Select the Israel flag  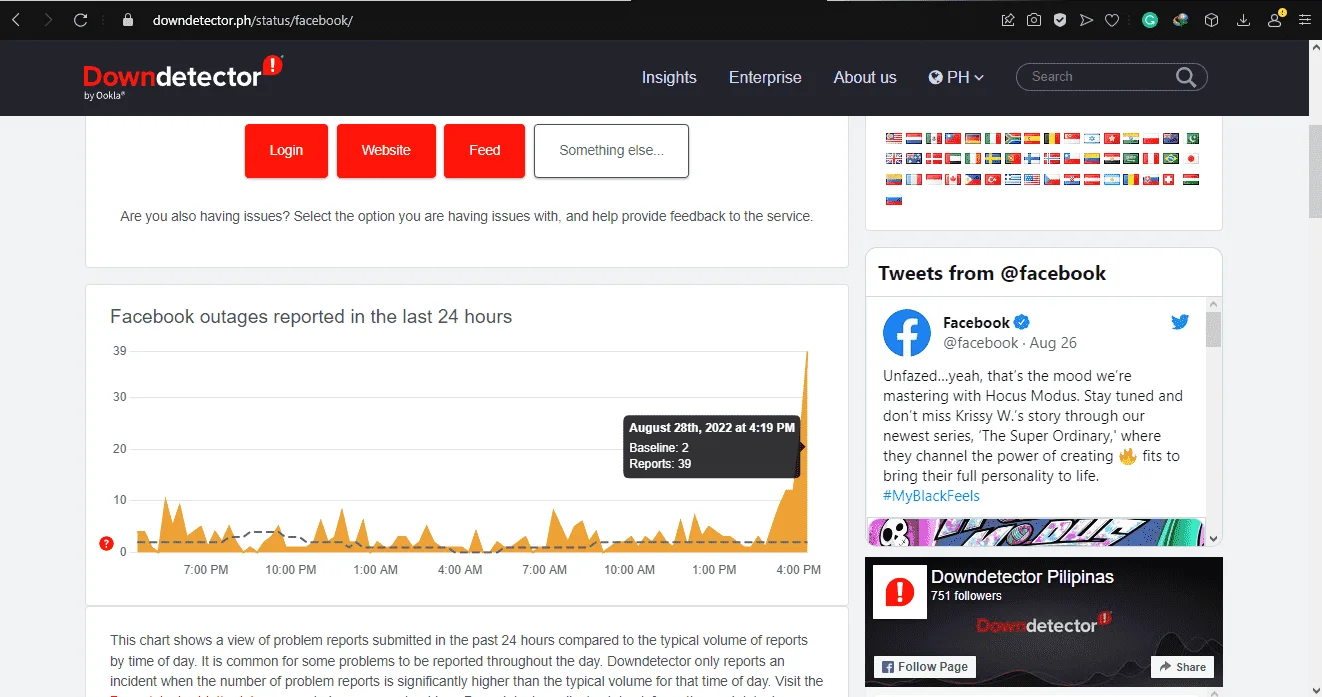(1092, 138)
